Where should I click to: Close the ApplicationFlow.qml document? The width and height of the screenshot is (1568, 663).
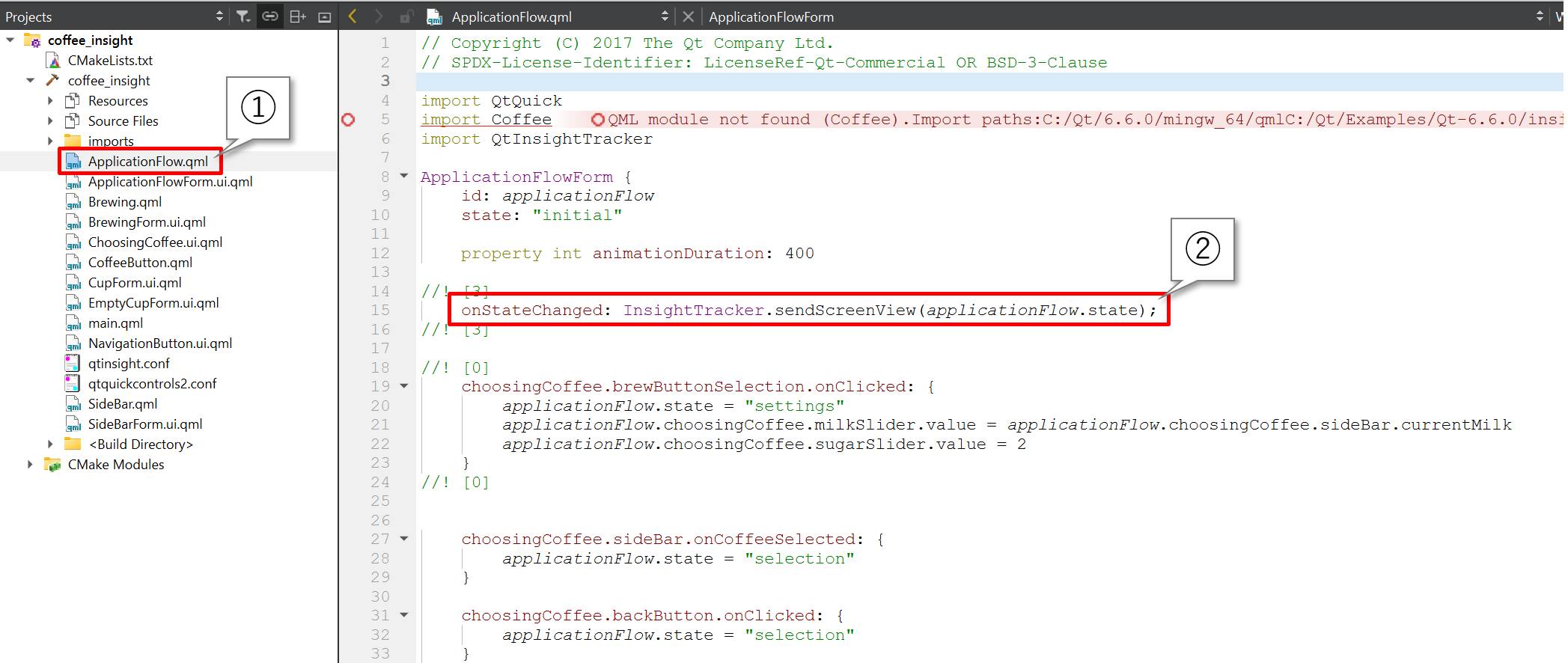(x=689, y=16)
